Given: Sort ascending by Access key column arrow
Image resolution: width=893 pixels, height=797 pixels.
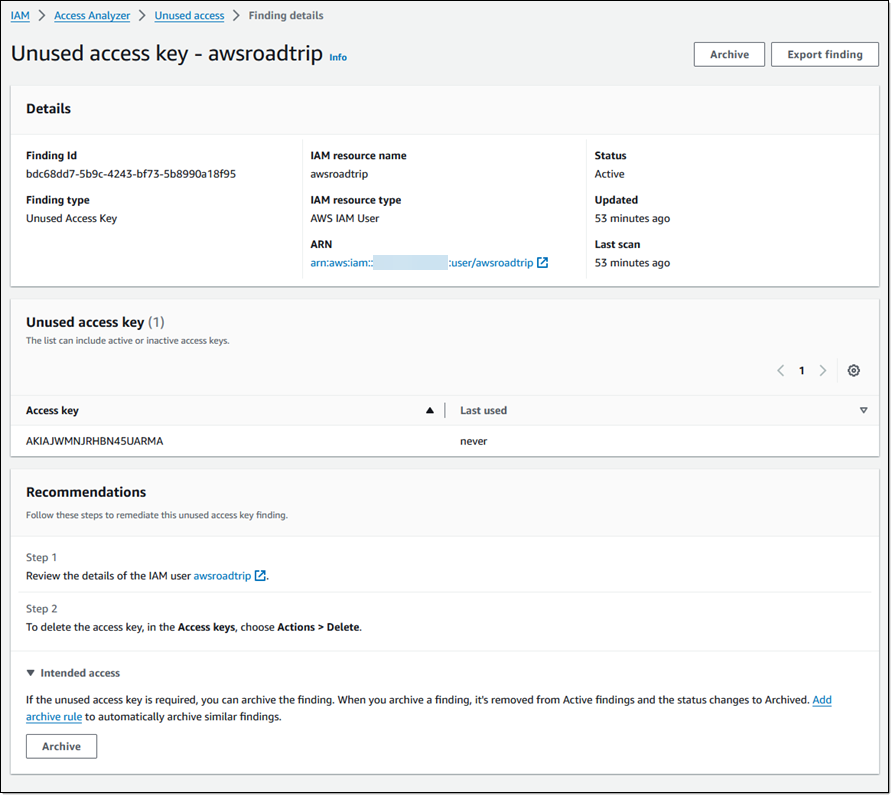Looking at the screenshot, I should point(430,411).
